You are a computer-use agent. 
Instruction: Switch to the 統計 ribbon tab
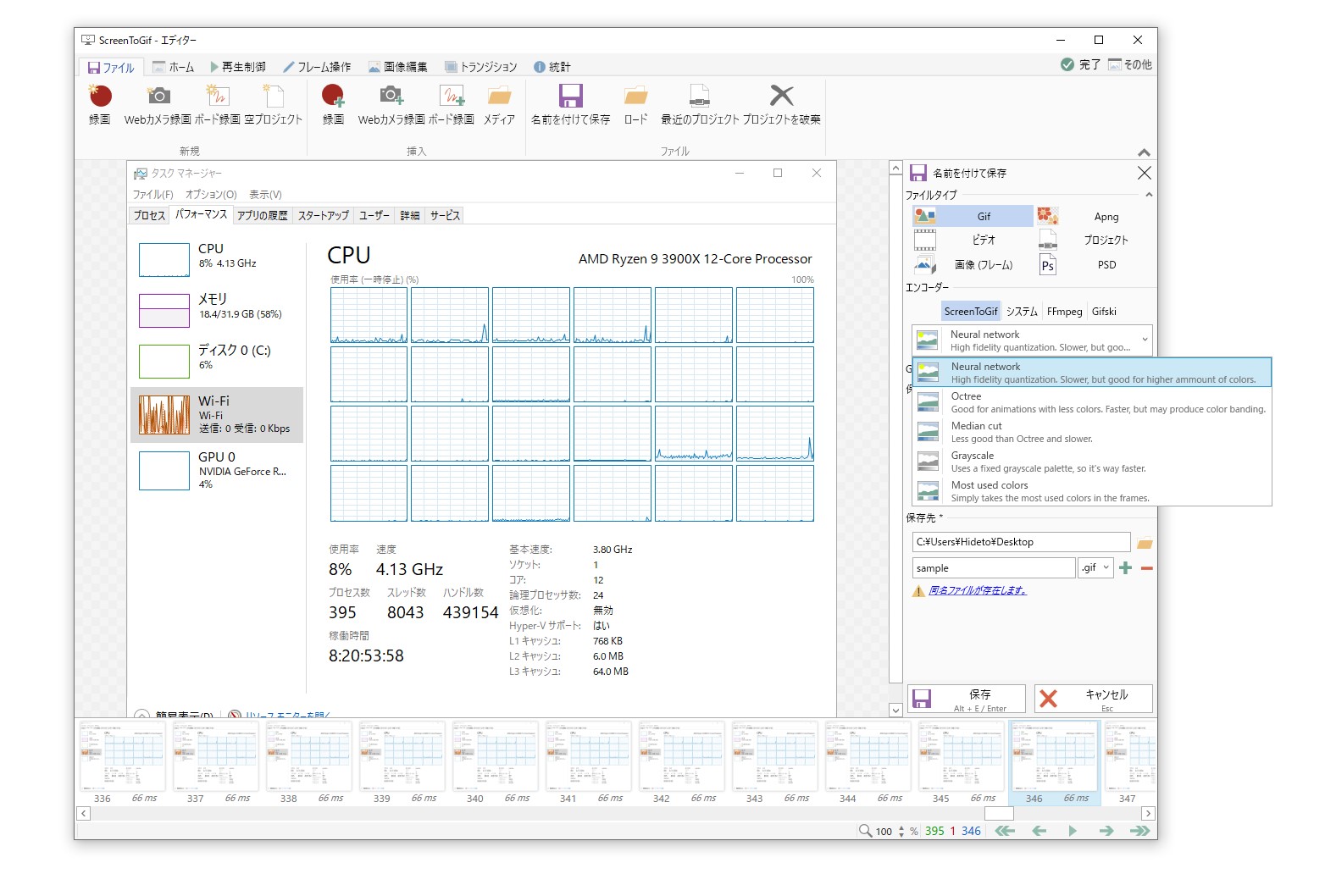pyautogui.click(x=552, y=67)
